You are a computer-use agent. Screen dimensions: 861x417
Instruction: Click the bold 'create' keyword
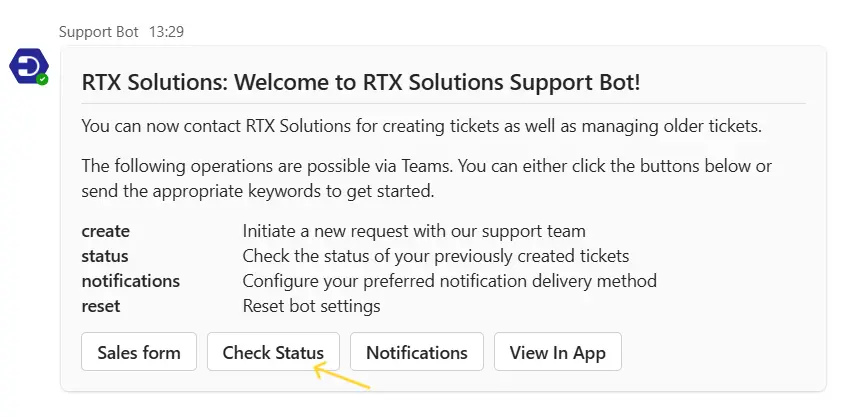(x=106, y=232)
